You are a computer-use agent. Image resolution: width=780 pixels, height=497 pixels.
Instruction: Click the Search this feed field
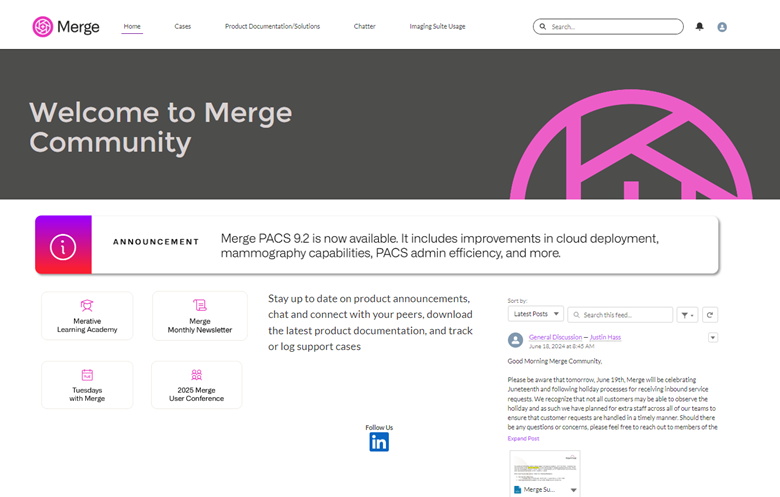(620, 315)
